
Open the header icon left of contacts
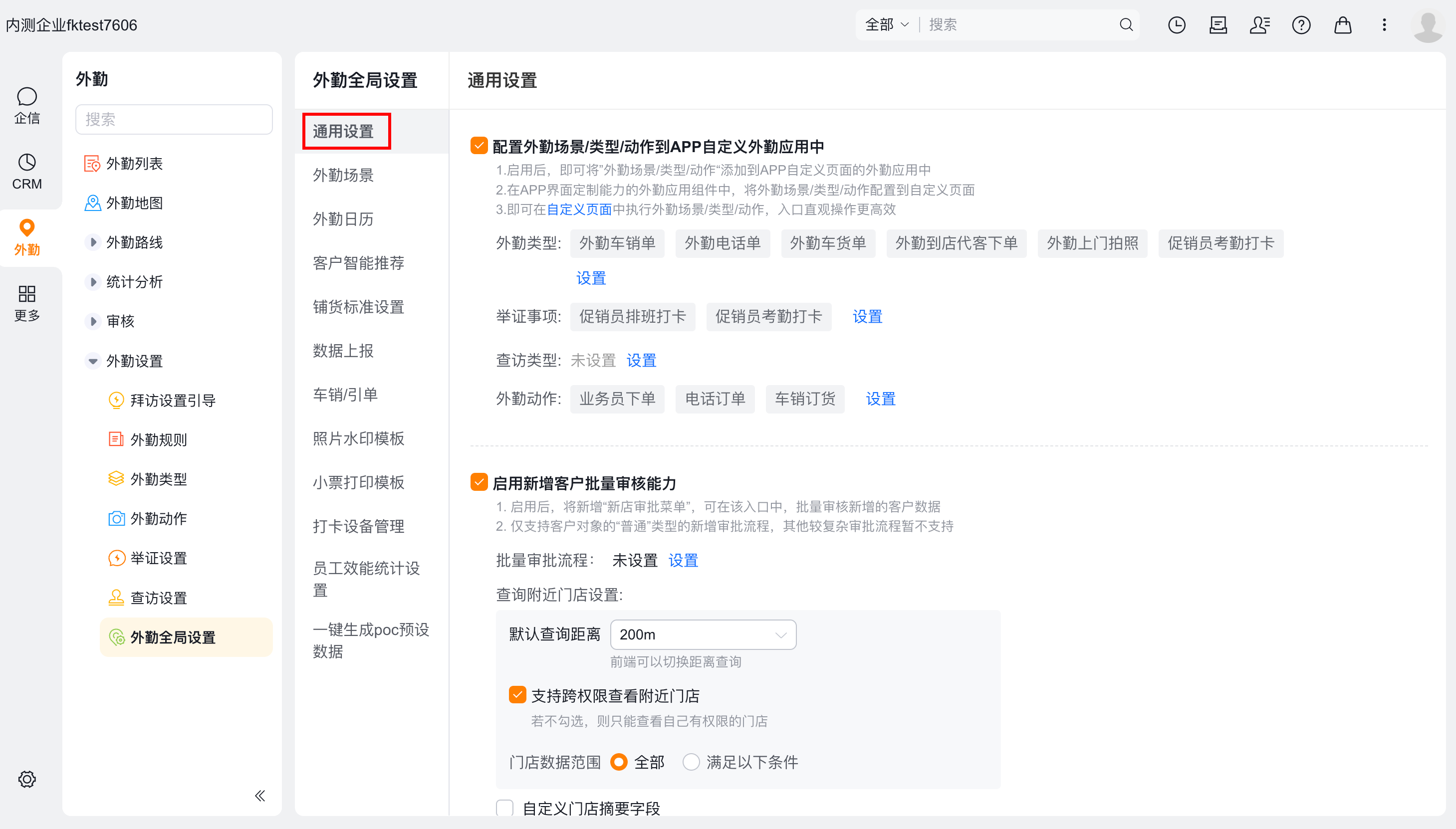(1218, 25)
